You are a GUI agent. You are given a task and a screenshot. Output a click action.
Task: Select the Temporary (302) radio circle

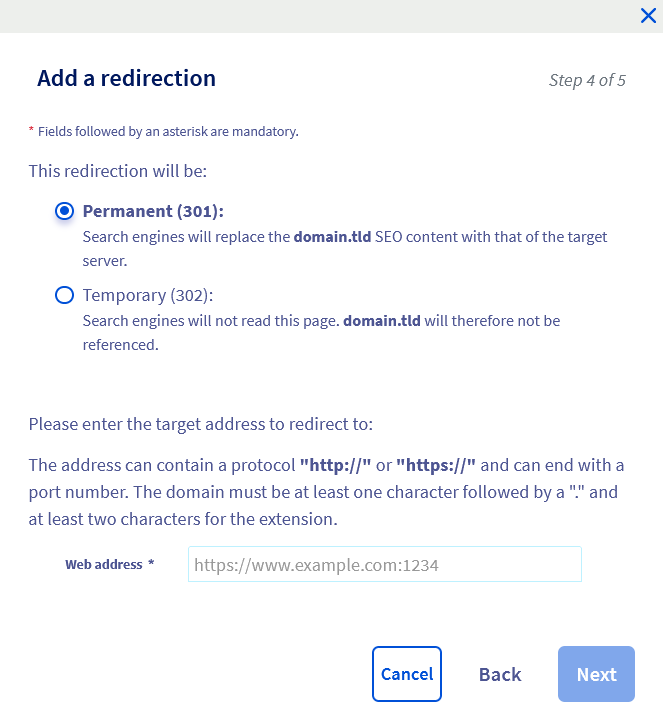point(65,295)
